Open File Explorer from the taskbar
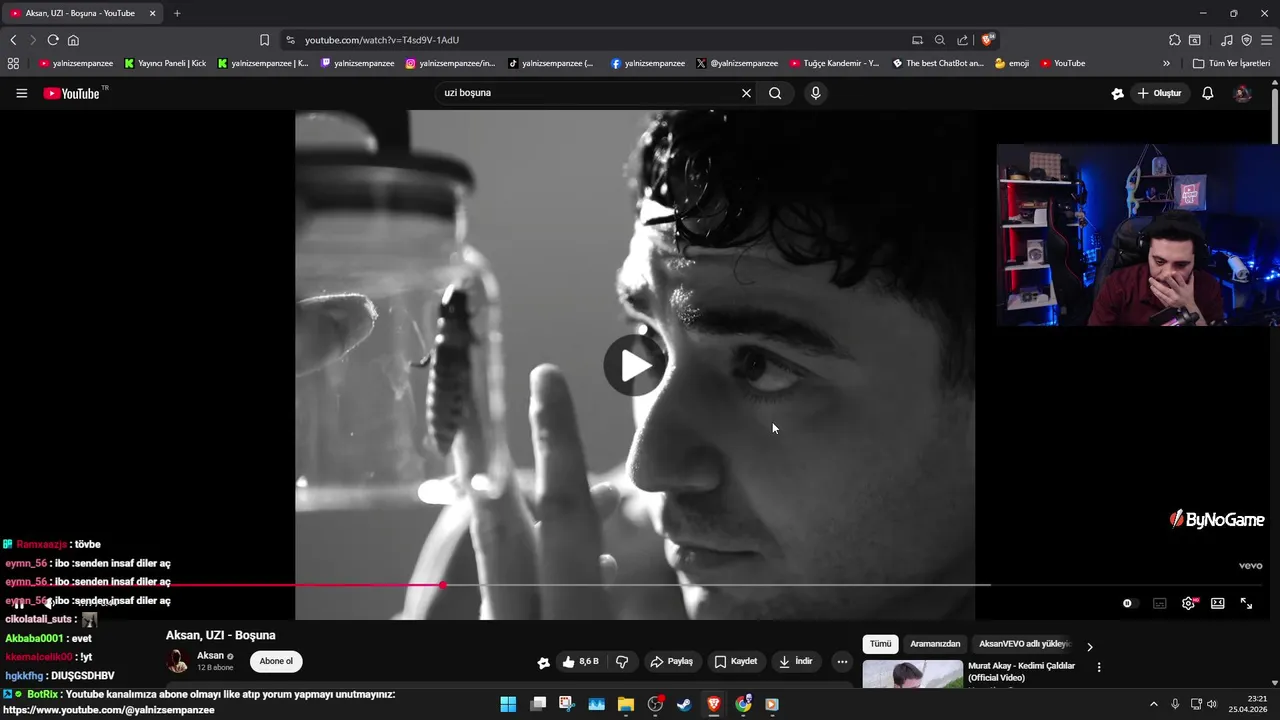1280x720 pixels. (626, 704)
